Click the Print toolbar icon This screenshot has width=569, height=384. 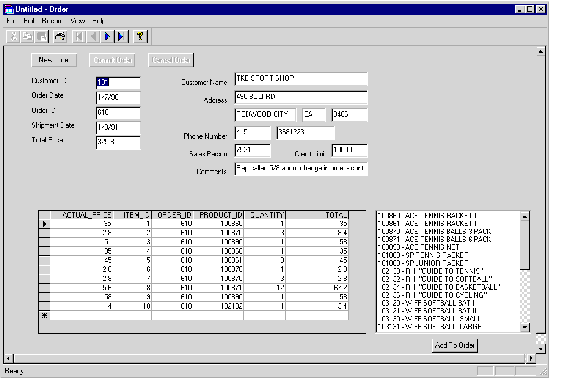coord(60,36)
